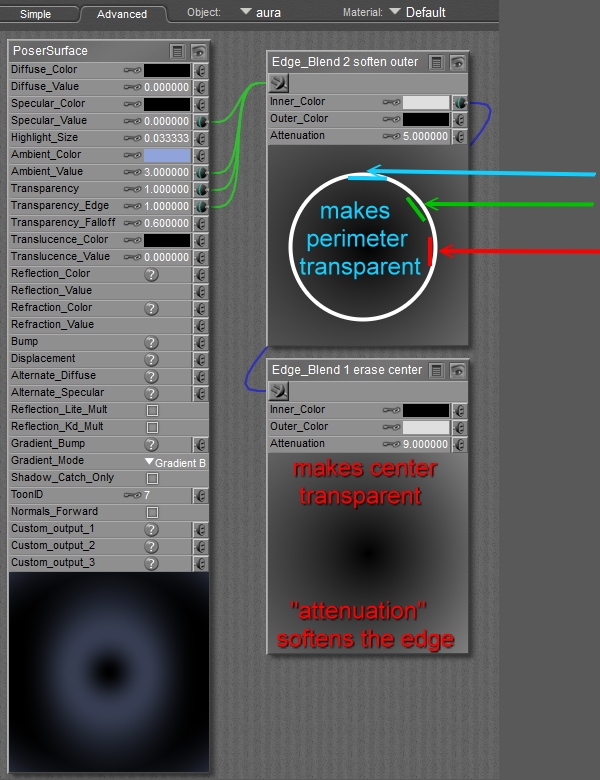Edit the Highlight_Size 0.033333 value

tap(167, 138)
